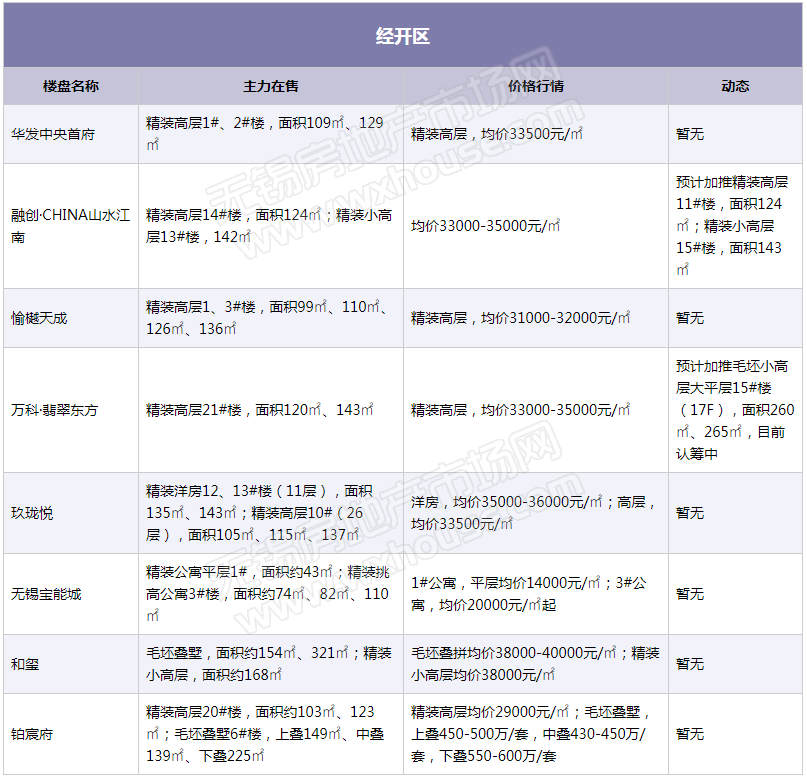
Task: Select the 融创·CHINA山水江南 project name
Action: tap(70, 226)
